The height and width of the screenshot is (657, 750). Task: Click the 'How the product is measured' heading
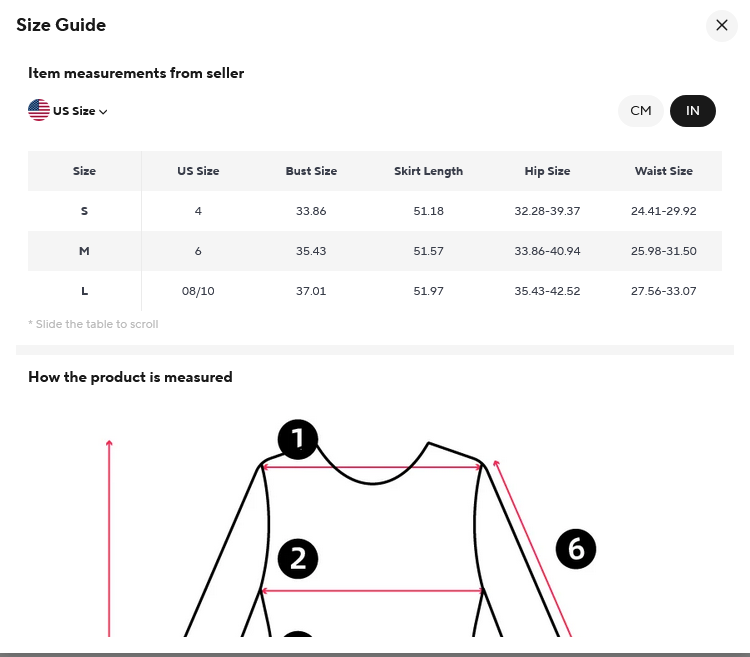point(130,377)
